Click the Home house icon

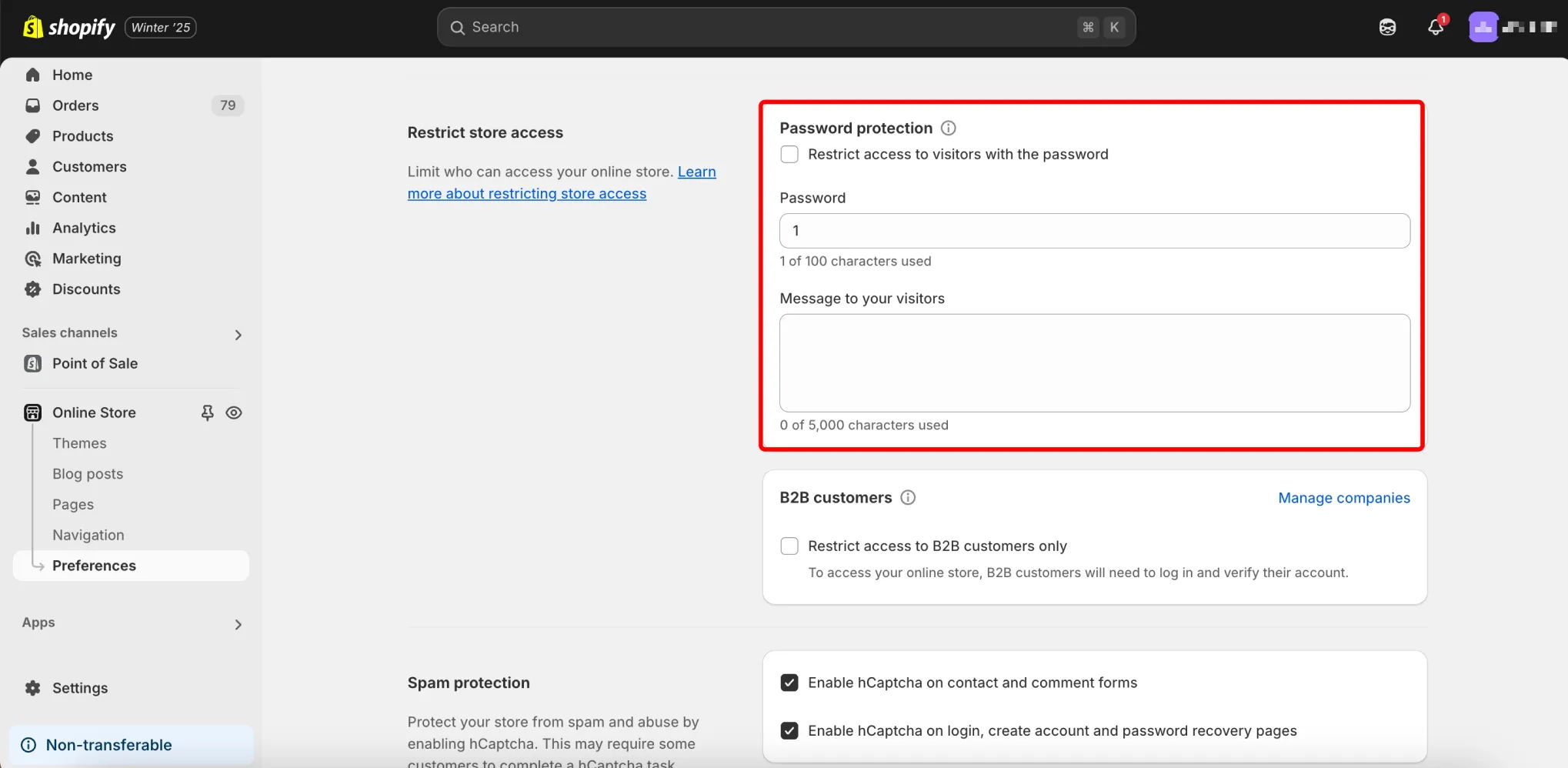click(x=32, y=75)
